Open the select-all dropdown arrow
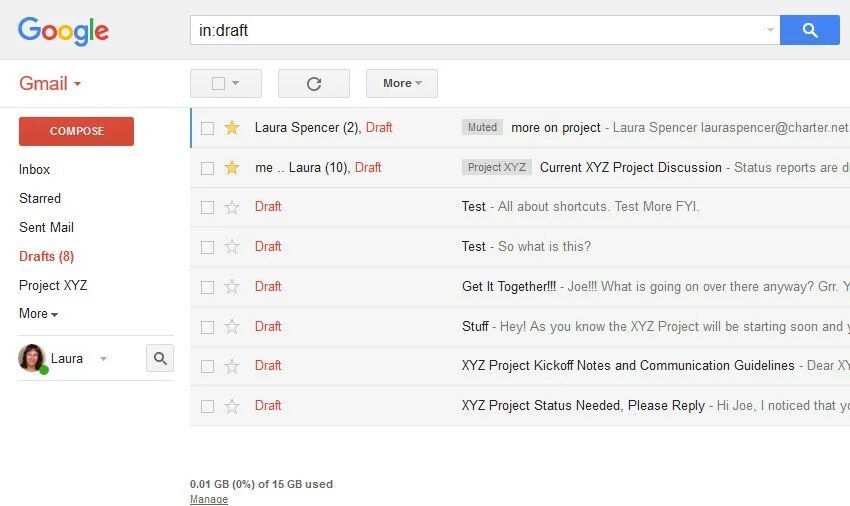Viewport: 850px width, 506px height. (x=236, y=84)
